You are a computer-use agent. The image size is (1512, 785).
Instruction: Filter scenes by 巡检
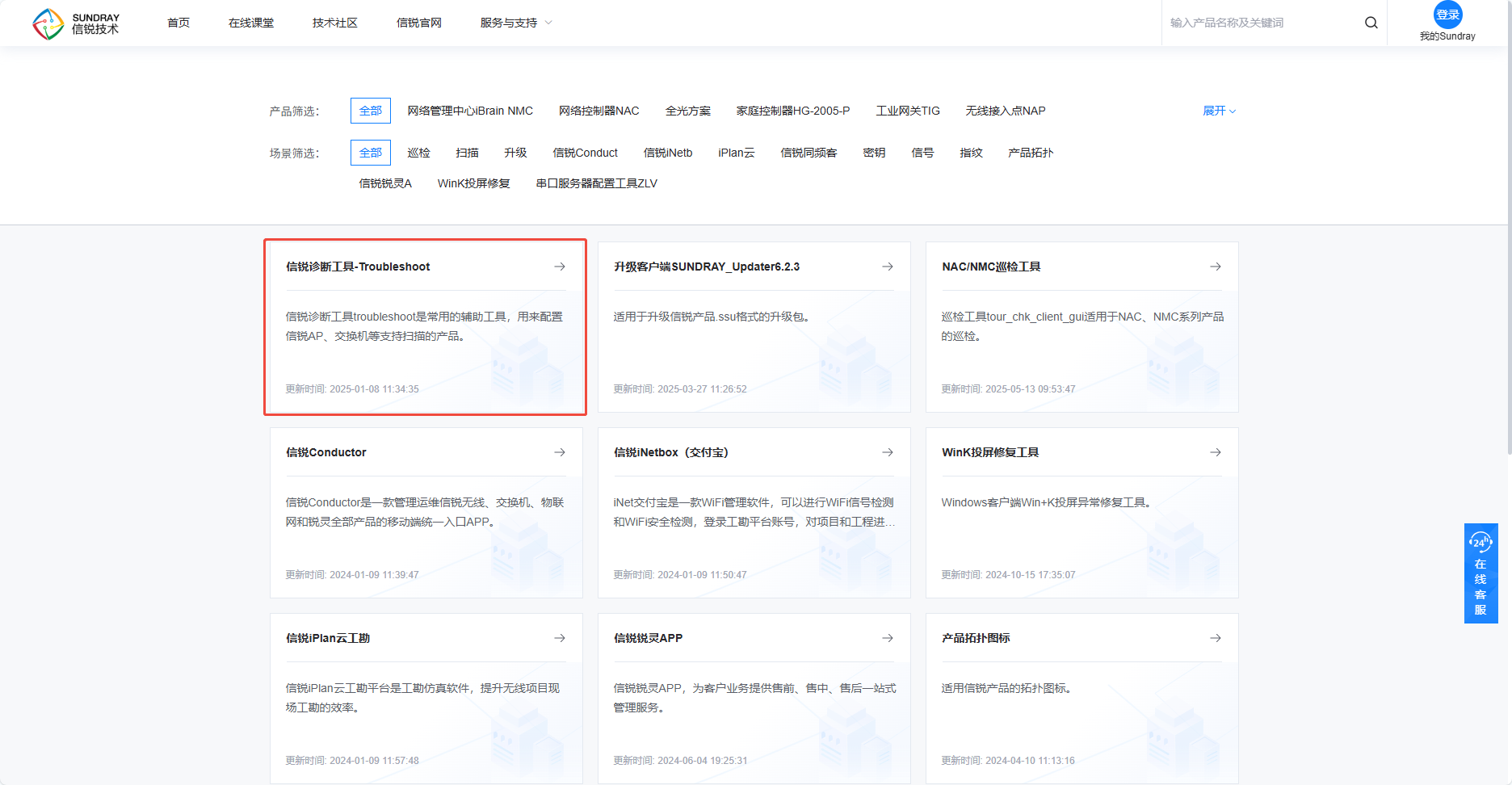[x=418, y=153]
